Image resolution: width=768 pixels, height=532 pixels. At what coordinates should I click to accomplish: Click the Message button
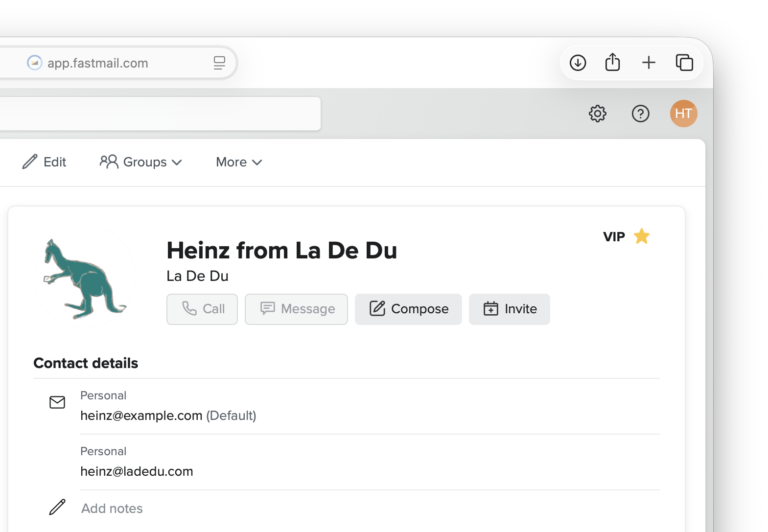[x=296, y=309]
